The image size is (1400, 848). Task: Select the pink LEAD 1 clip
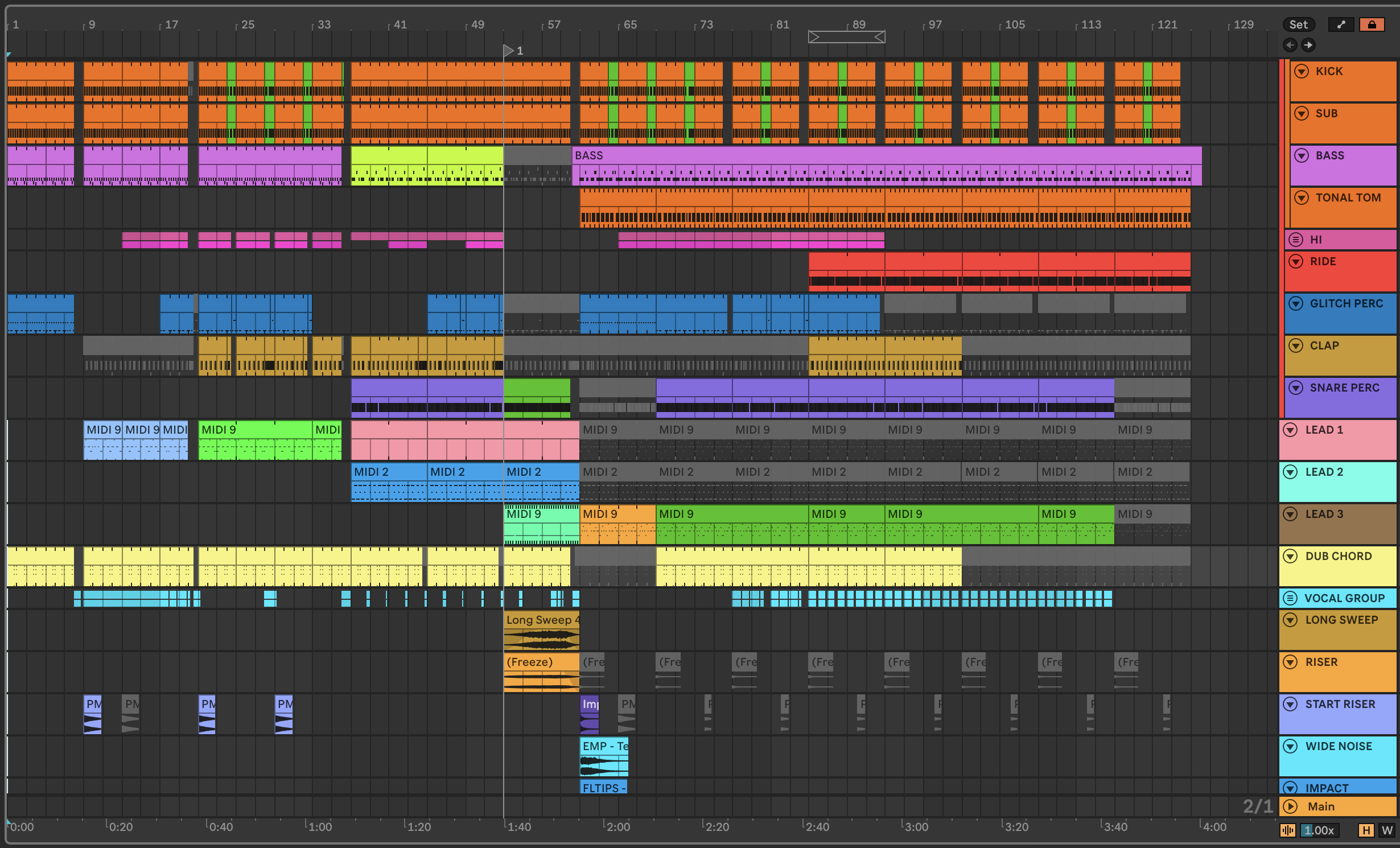tap(389, 440)
